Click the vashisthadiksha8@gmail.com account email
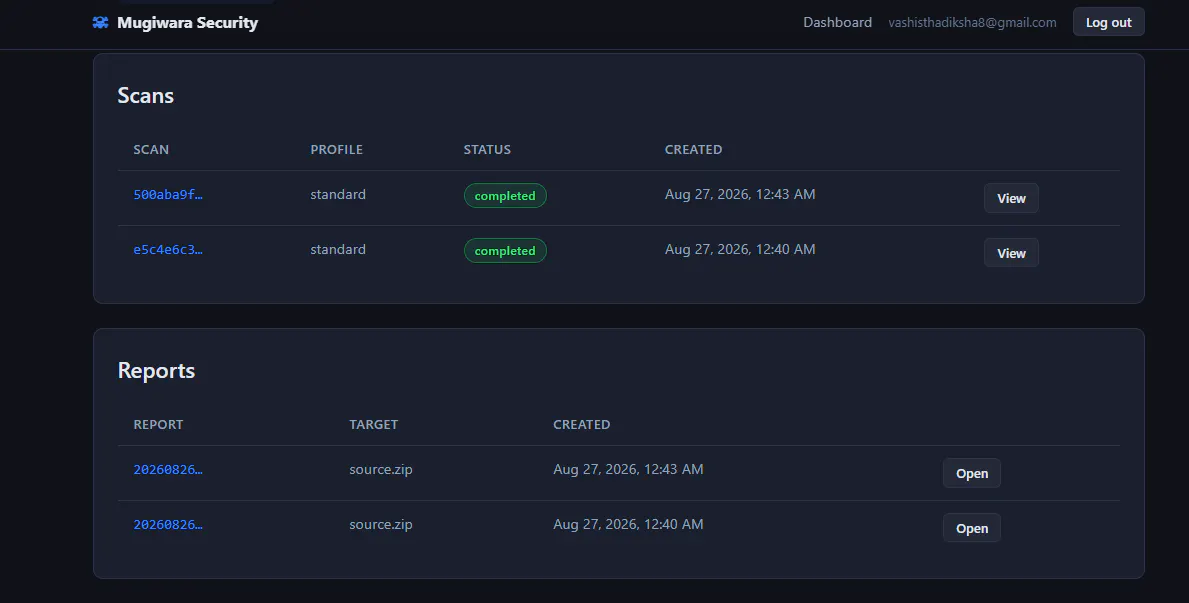 (x=972, y=23)
